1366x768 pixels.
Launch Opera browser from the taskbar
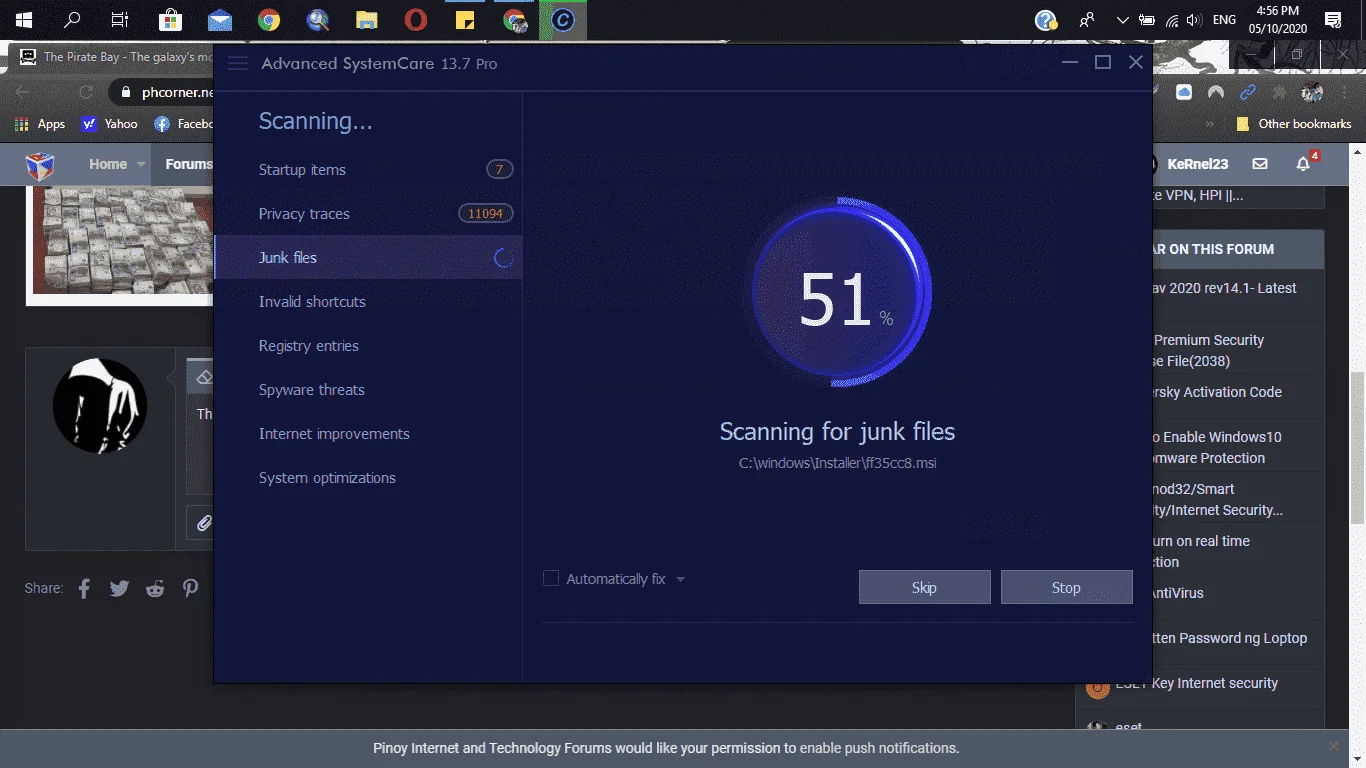(x=416, y=20)
